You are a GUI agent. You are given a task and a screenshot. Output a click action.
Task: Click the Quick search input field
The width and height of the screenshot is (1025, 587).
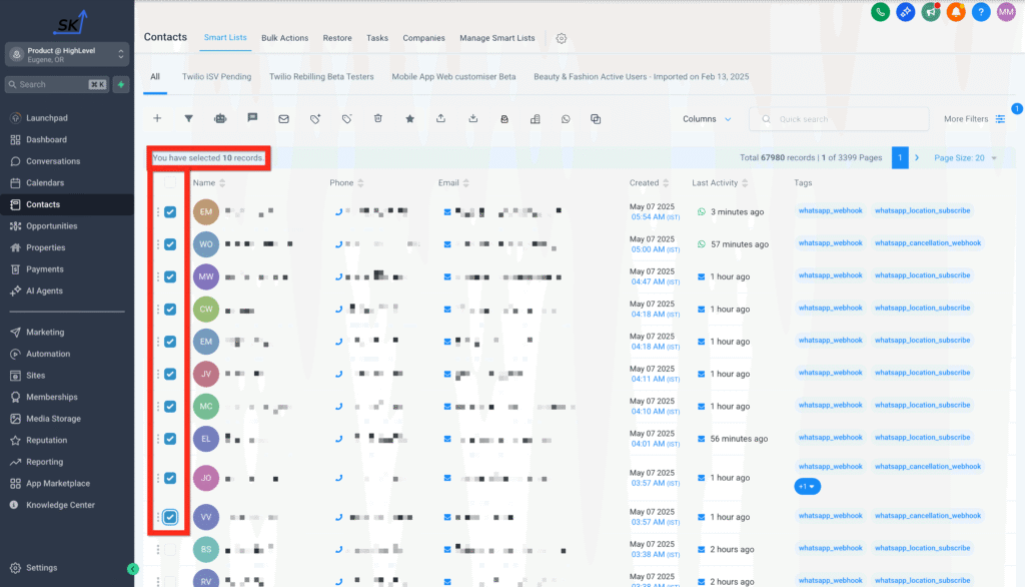840,119
